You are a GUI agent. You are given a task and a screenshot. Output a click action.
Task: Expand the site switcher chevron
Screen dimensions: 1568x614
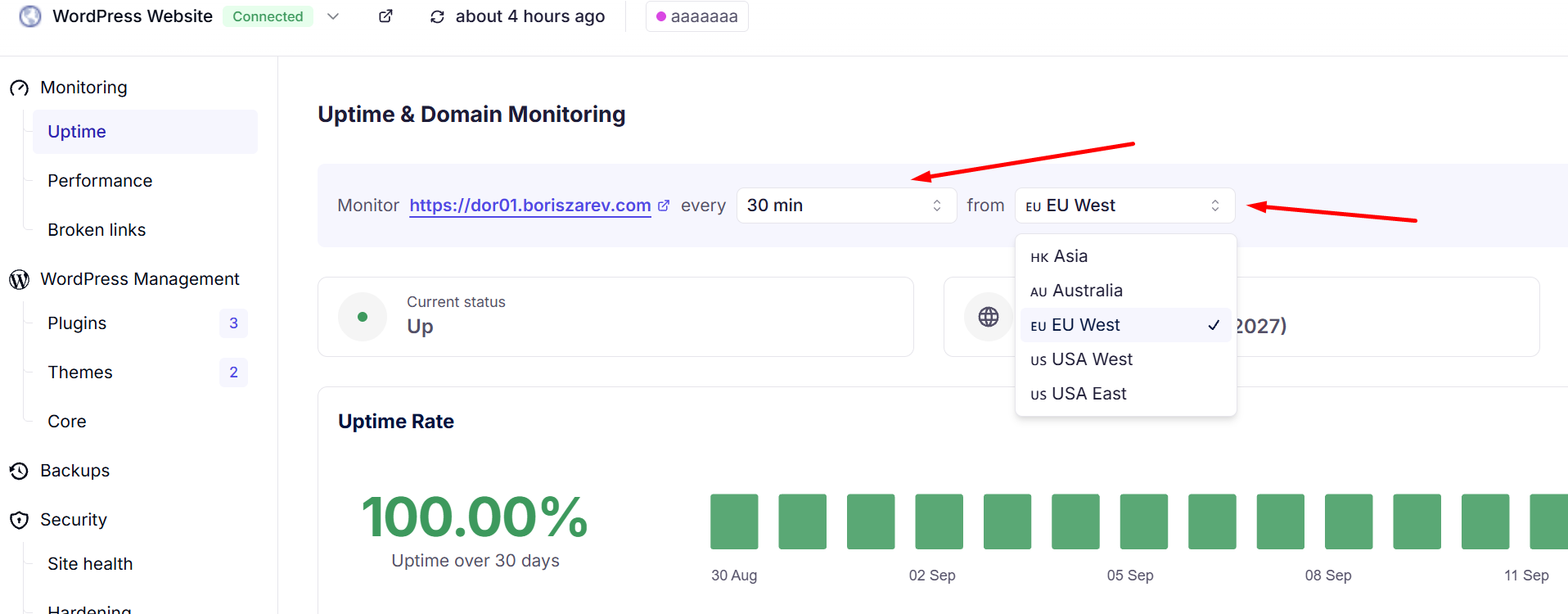coord(333,16)
